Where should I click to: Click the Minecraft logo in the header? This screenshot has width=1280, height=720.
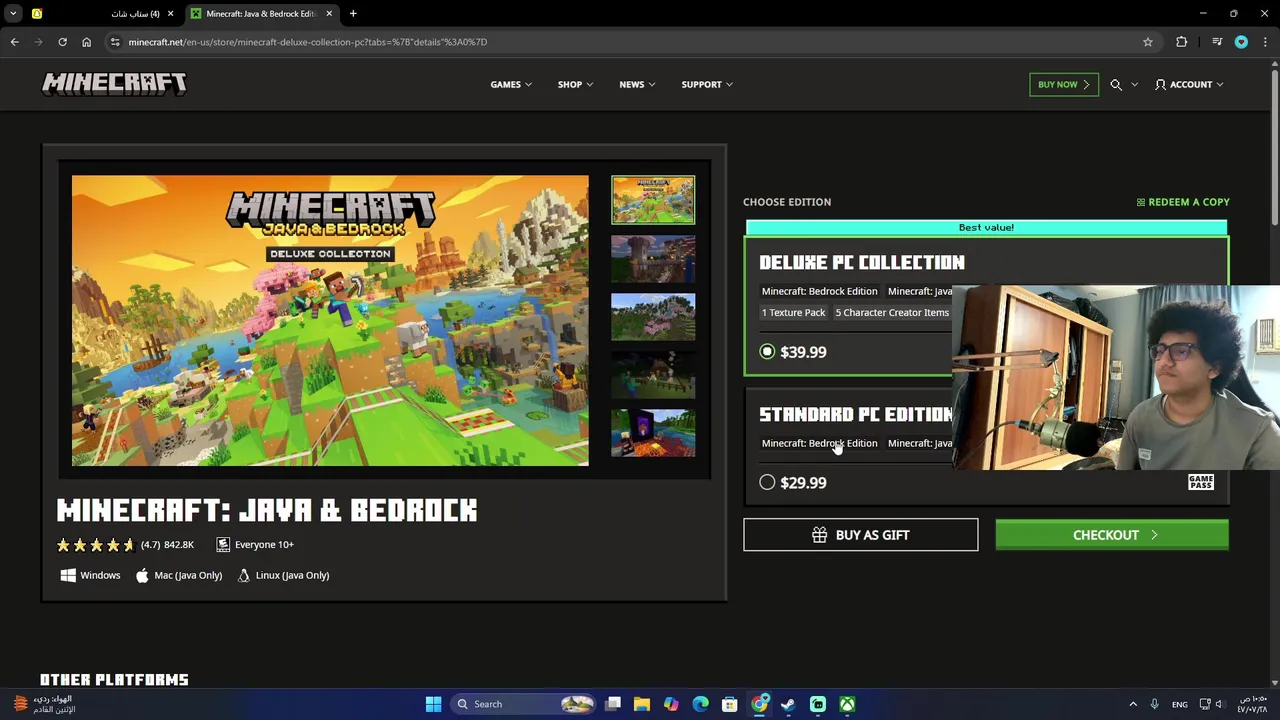click(114, 84)
